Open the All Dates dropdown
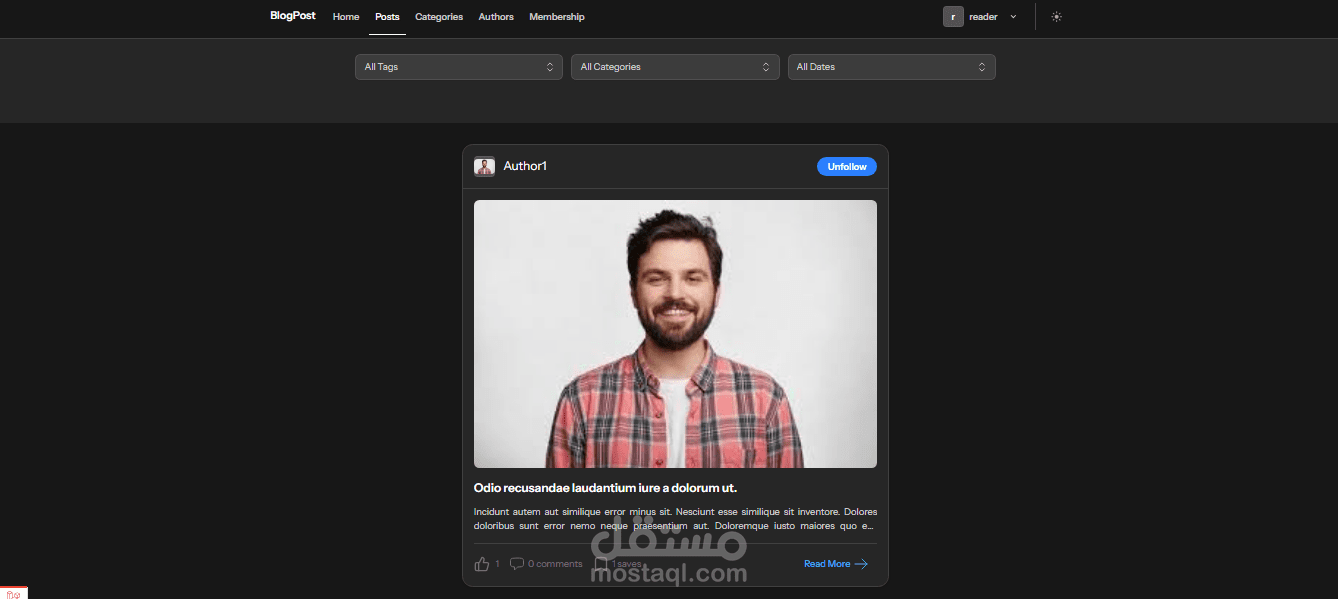 pyautogui.click(x=892, y=67)
